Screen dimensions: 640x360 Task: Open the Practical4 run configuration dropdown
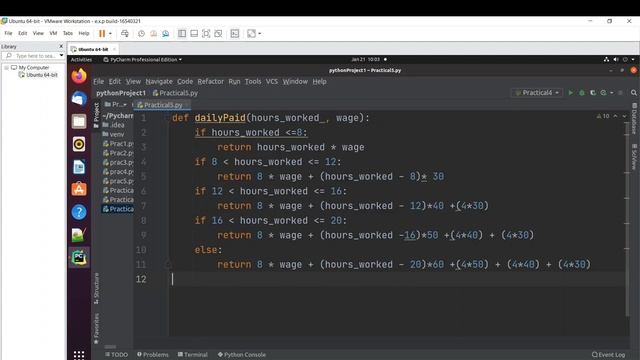tap(538, 93)
